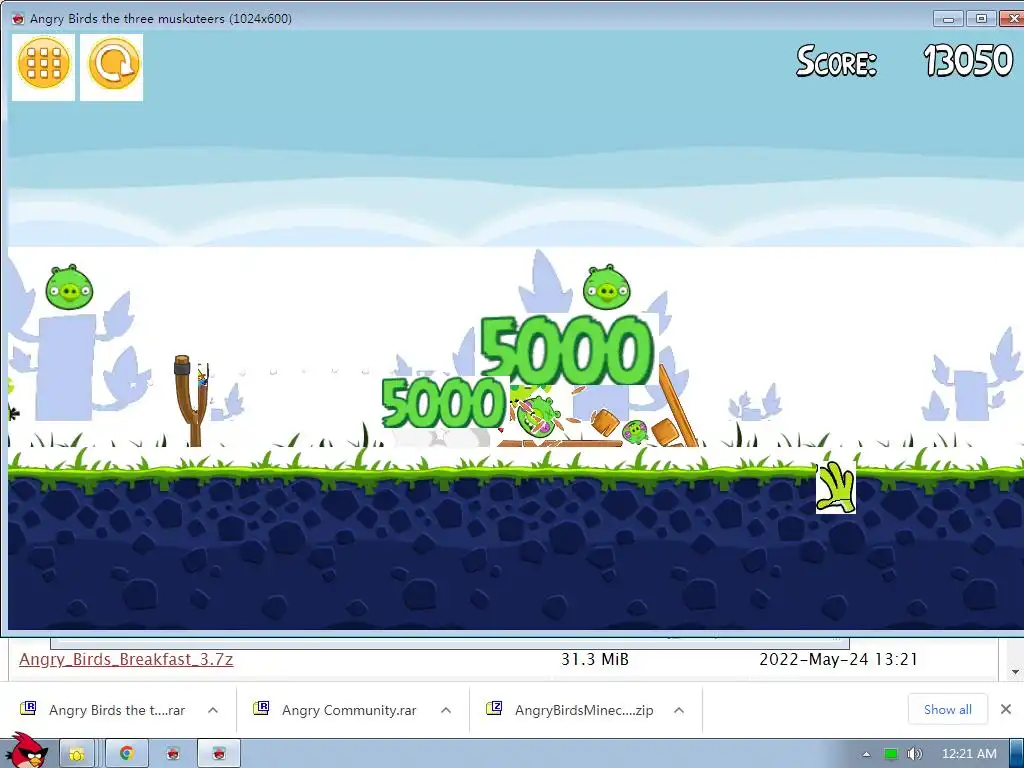Show all downloads

click(948, 709)
